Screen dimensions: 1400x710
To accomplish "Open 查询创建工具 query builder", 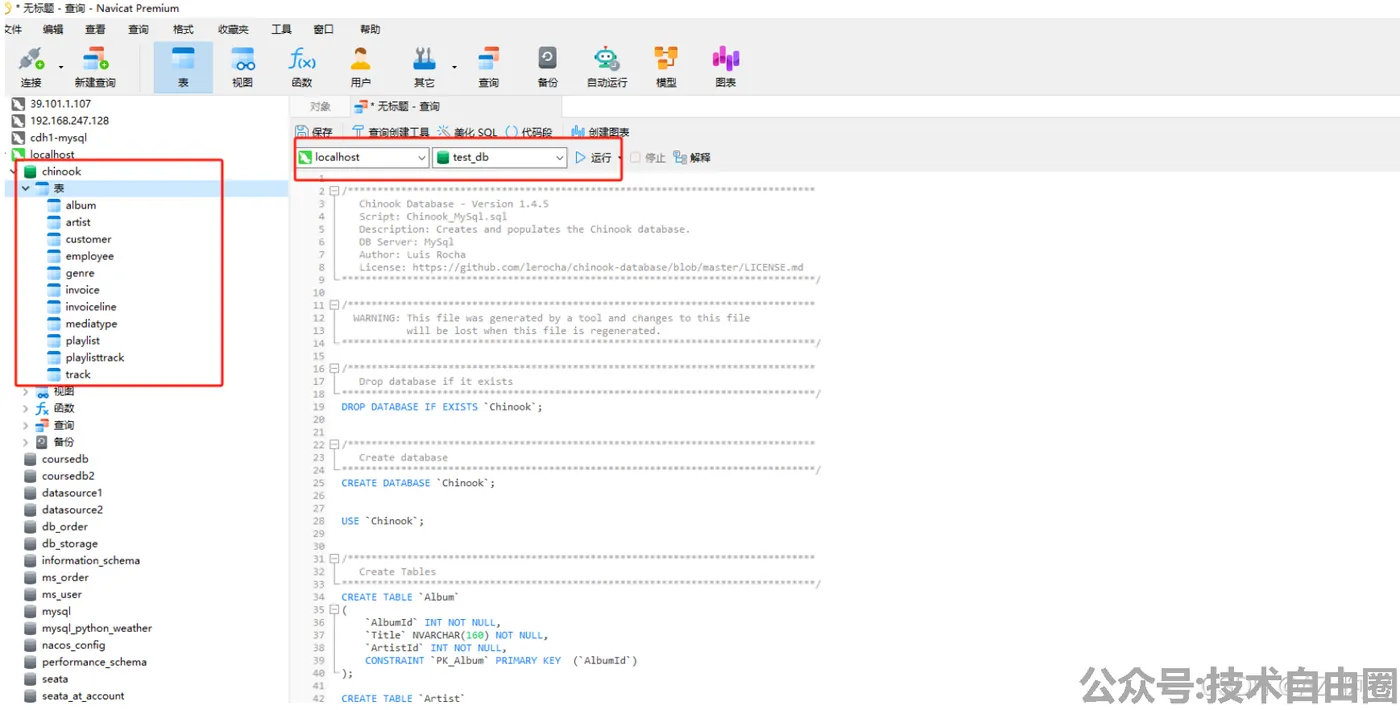I will click(390, 132).
